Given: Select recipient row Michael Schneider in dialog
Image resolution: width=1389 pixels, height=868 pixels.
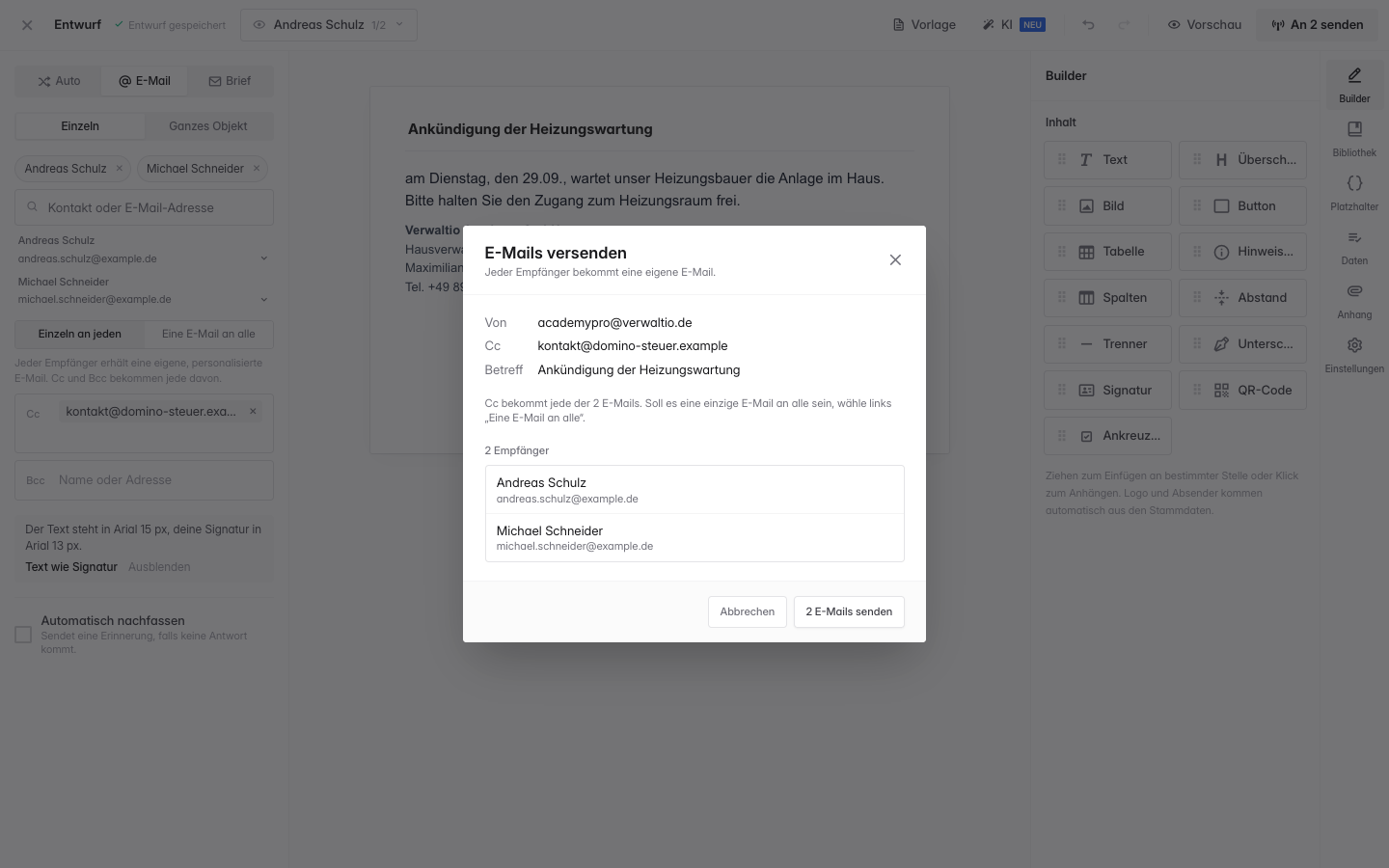Looking at the screenshot, I should tap(694, 537).
